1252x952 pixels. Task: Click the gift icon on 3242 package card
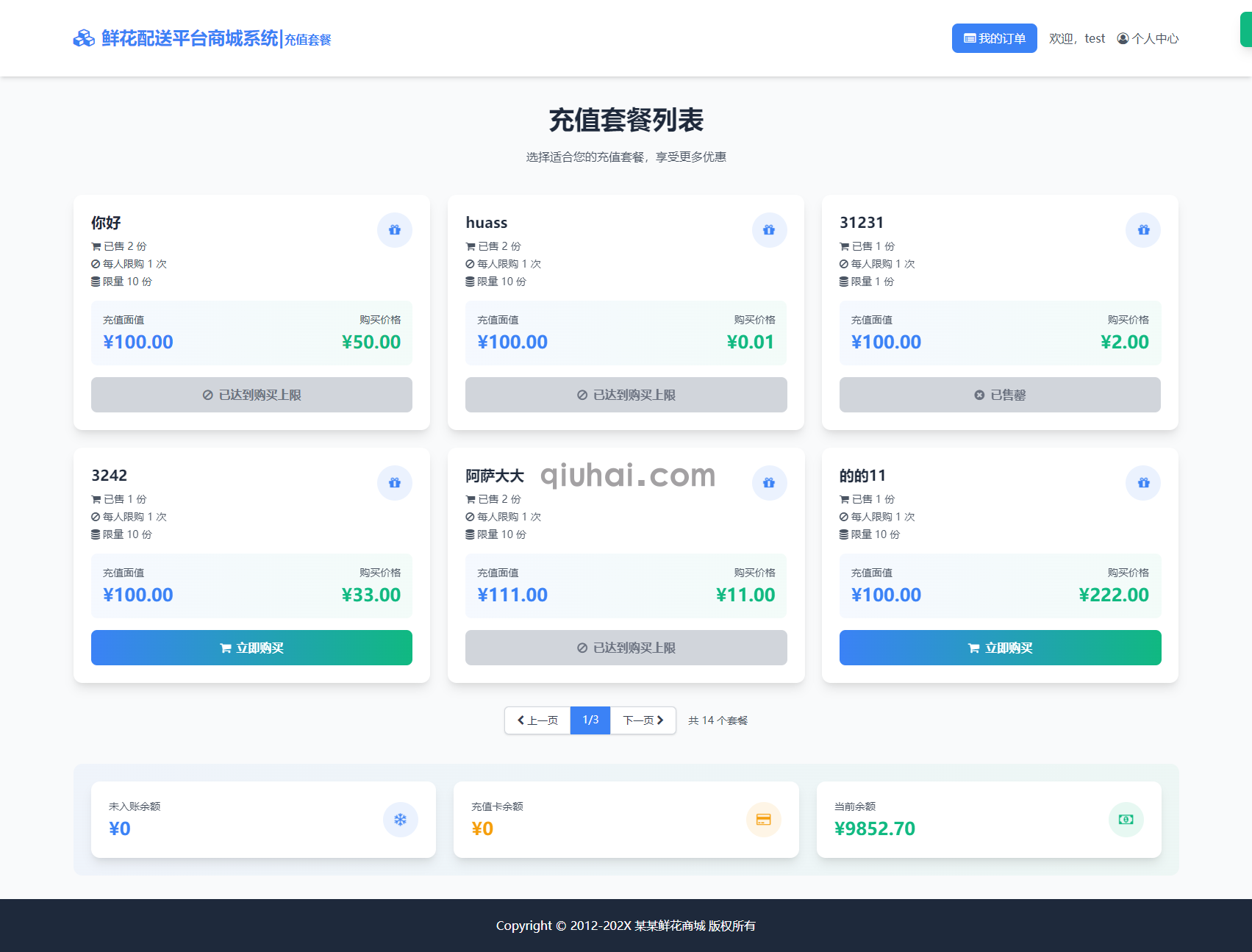coord(395,483)
